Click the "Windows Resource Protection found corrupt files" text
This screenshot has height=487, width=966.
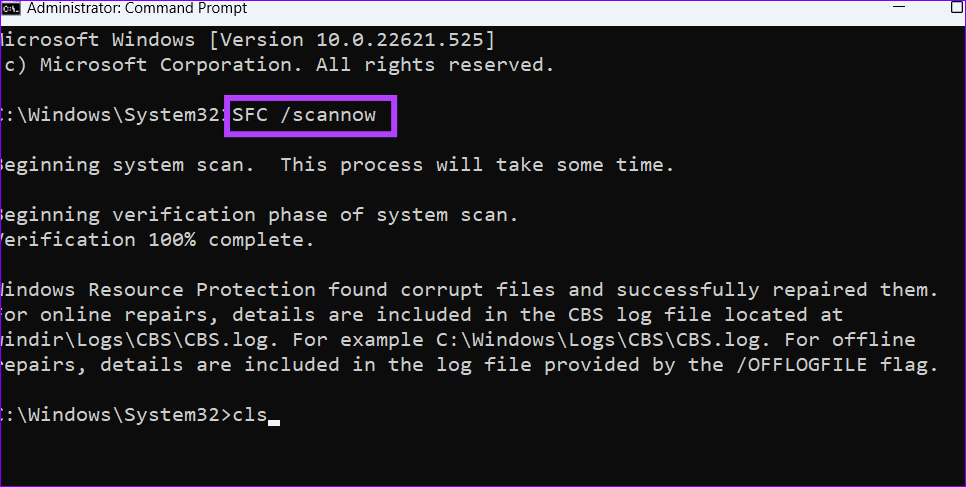300,289
